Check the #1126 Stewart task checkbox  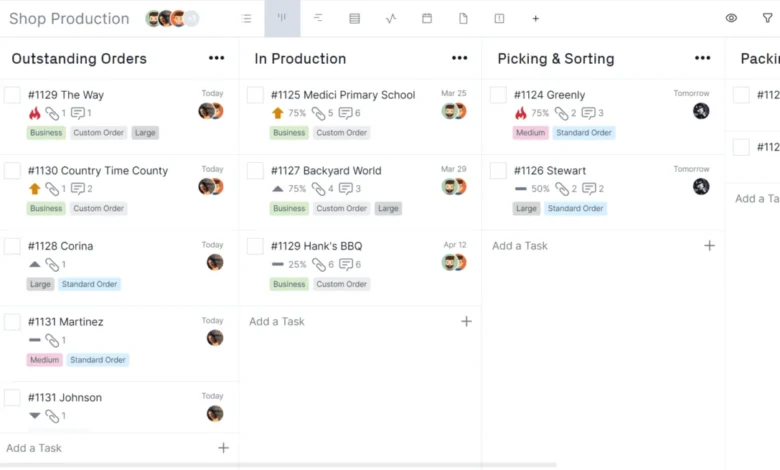pyautogui.click(x=498, y=171)
